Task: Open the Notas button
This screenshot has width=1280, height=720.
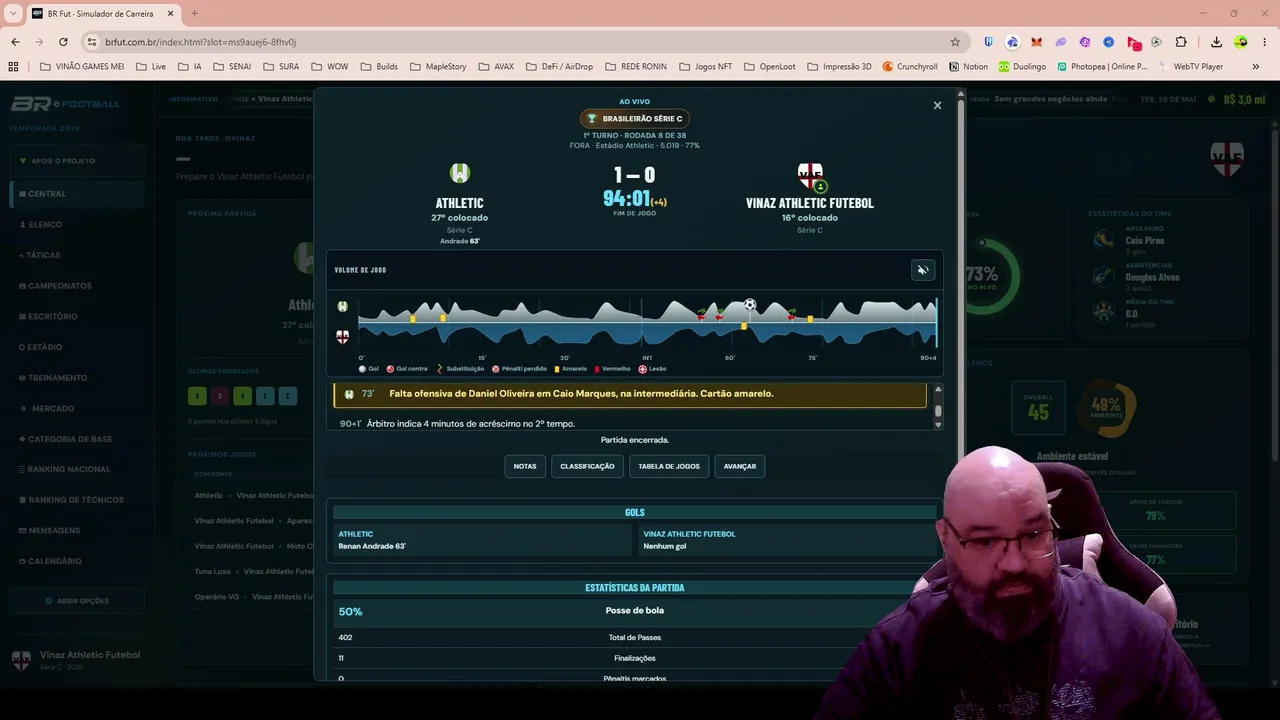Action: (525, 466)
